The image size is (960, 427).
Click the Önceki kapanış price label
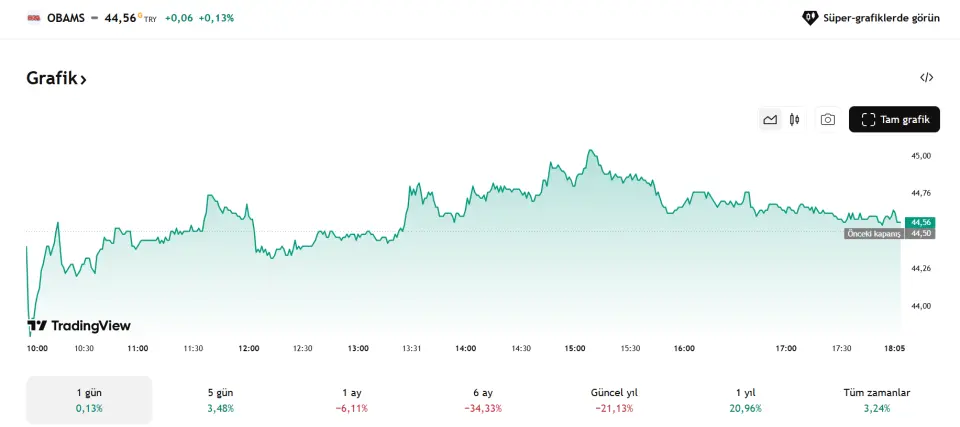pyautogui.click(x=874, y=233)
